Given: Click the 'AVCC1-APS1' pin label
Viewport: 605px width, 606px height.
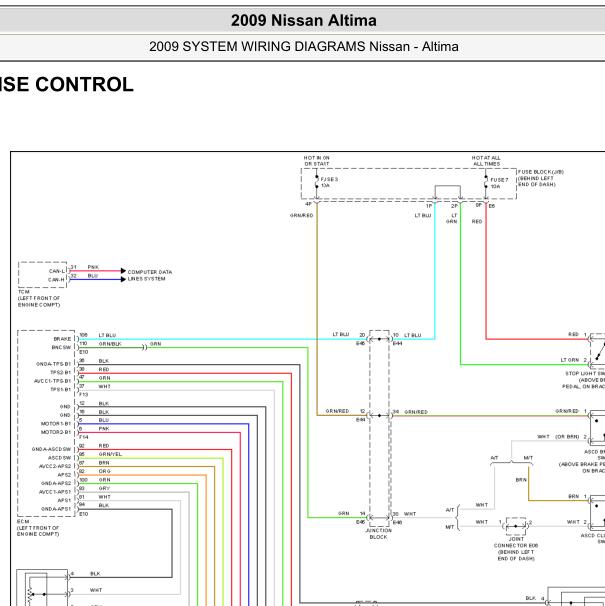Looking at the screenshot, I should 55,492.
